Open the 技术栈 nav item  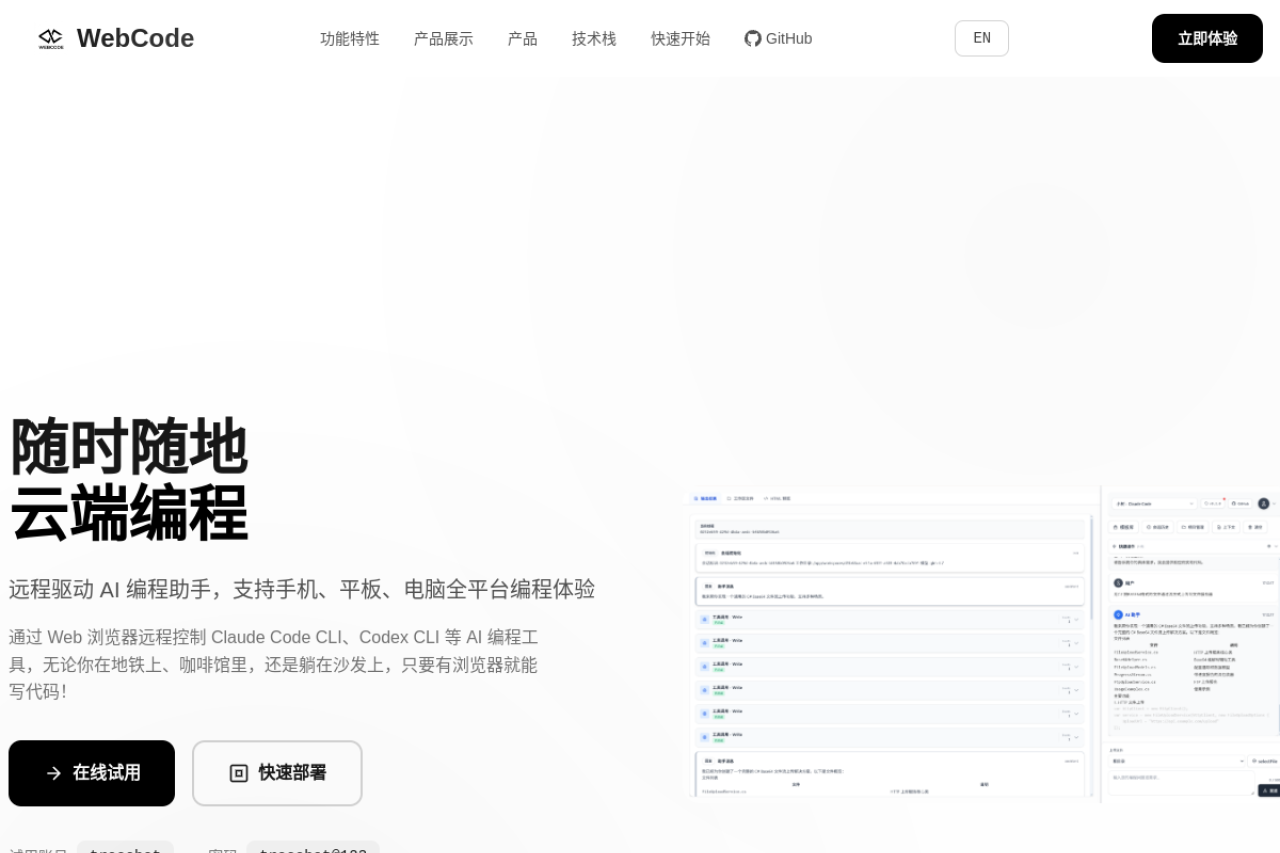coord(594,38)
